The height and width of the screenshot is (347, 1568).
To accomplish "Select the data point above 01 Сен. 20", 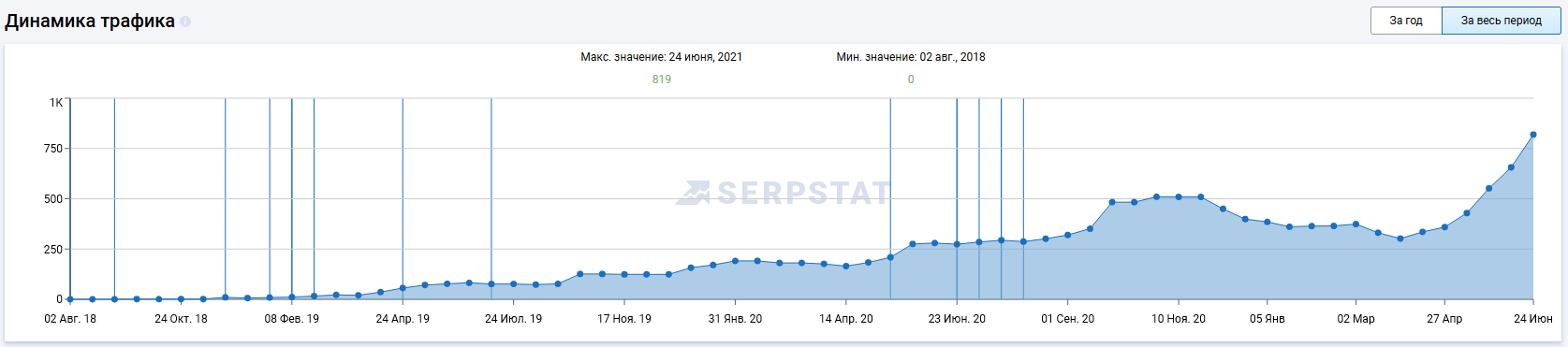I will (x=1067, y=236).
